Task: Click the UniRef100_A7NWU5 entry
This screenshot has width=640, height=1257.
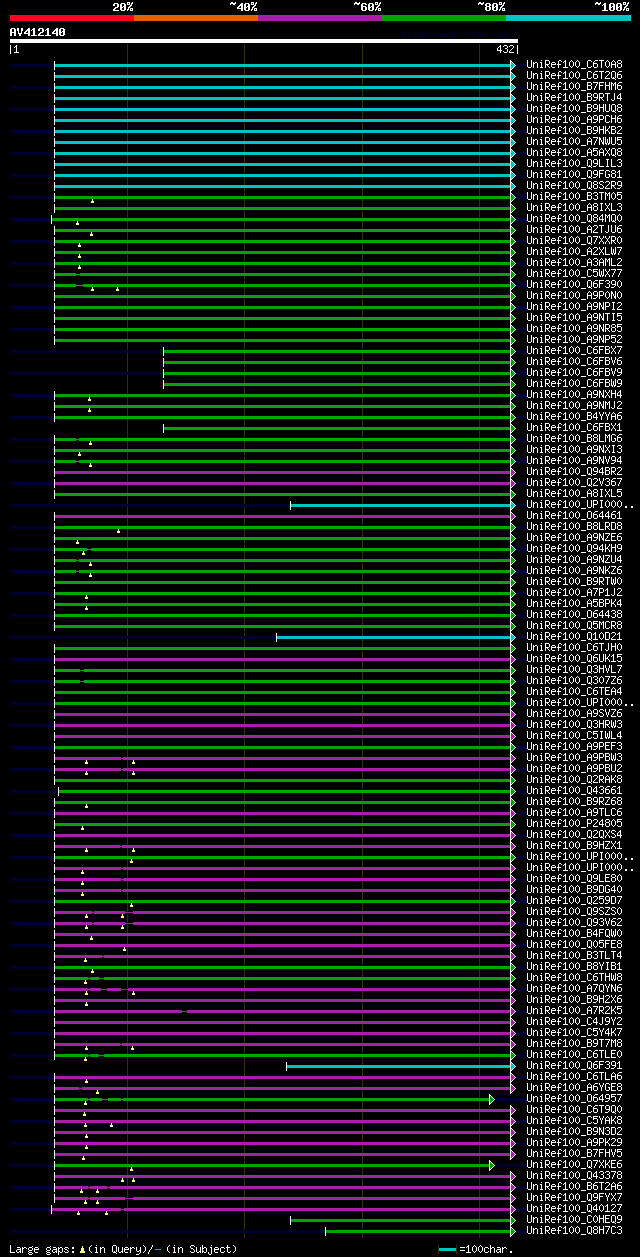Action: (x=574, y=141)
